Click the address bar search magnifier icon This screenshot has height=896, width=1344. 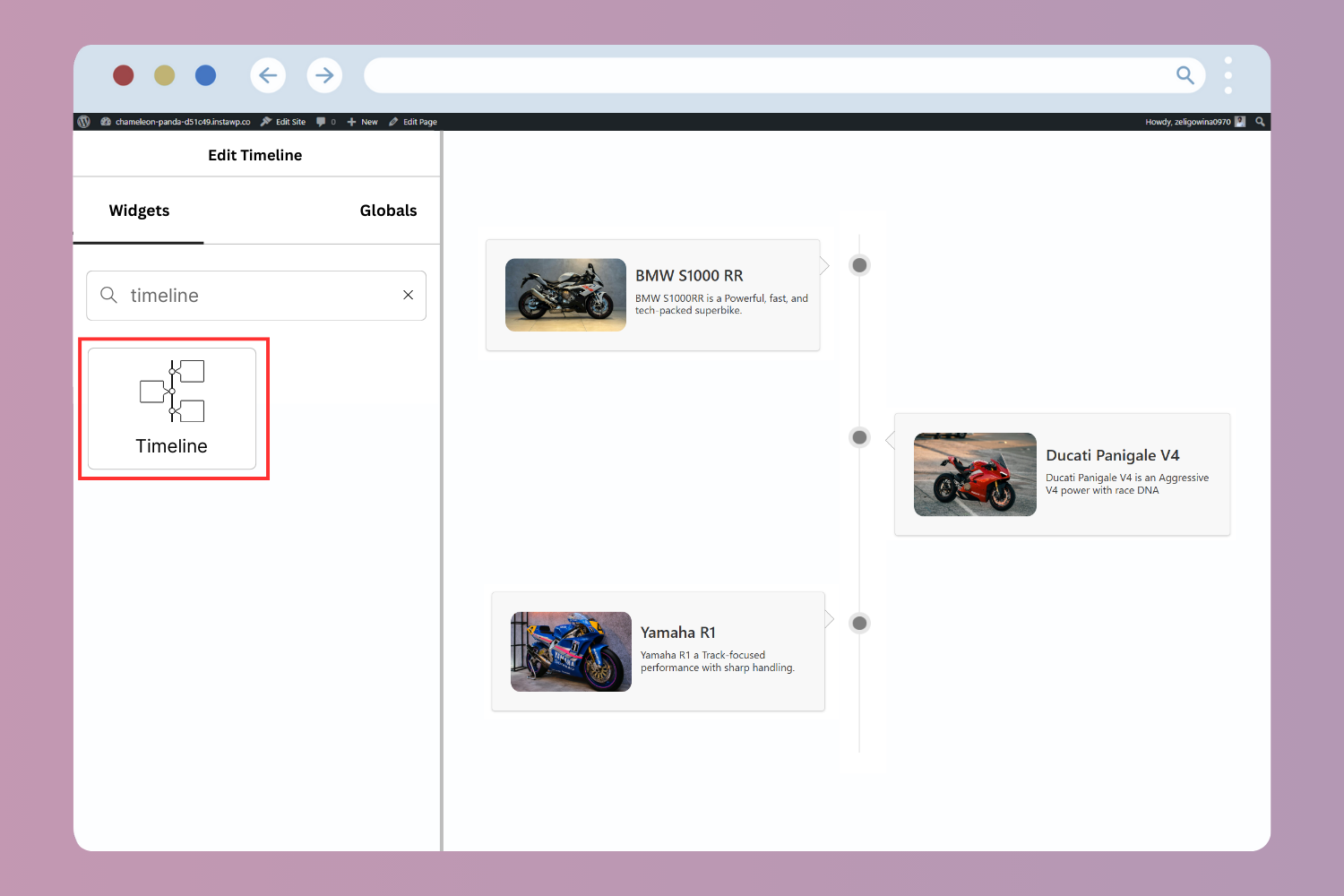pos(1185,75)
